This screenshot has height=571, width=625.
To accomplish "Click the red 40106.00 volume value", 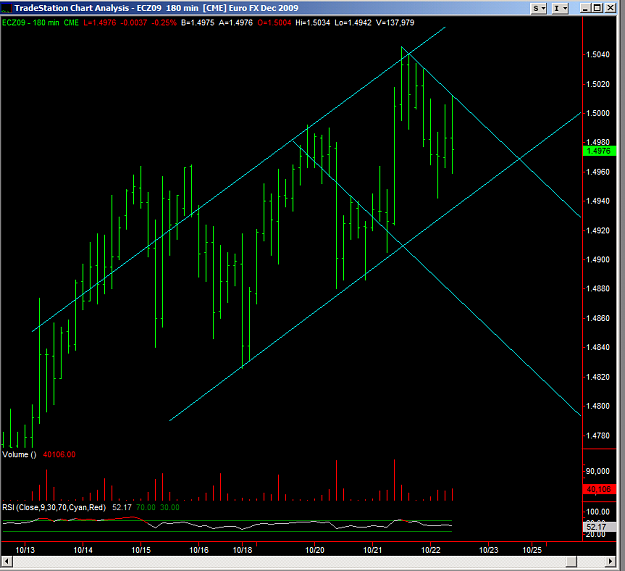I will point(59,455).
